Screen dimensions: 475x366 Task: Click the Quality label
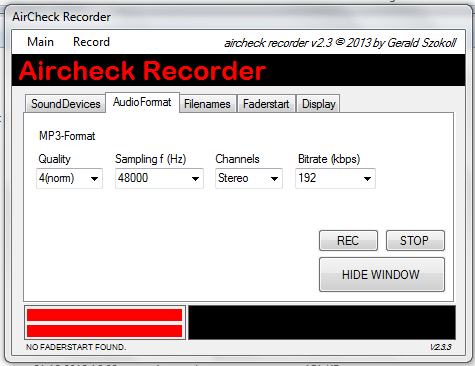54,159
